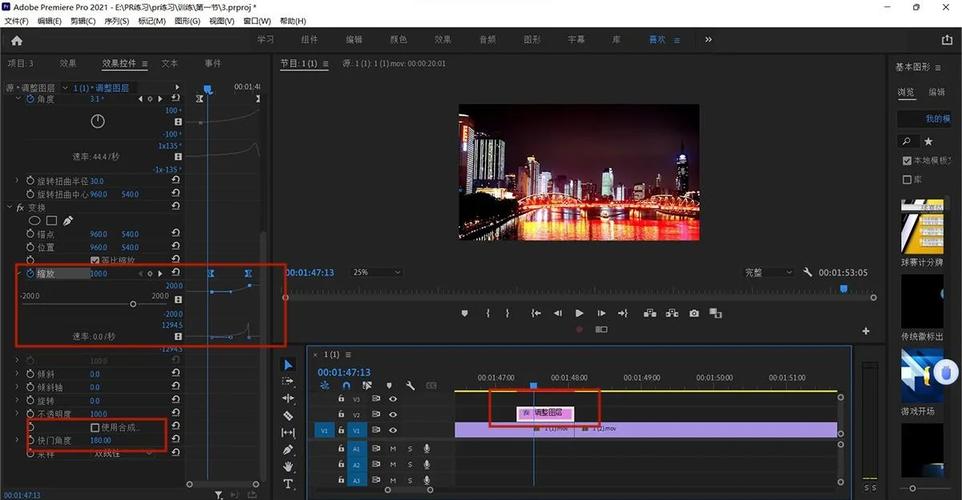Click the export share icon at top right
962x500 pixels.
pyautogui.click(x=947, y=39)
